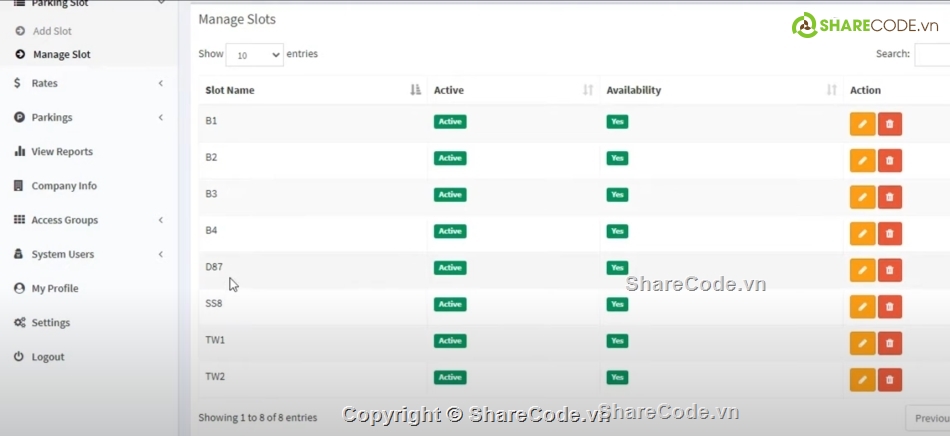Screen dimensions: 950x436
Task: Click the user icon beside System Users
Action: 19,254
